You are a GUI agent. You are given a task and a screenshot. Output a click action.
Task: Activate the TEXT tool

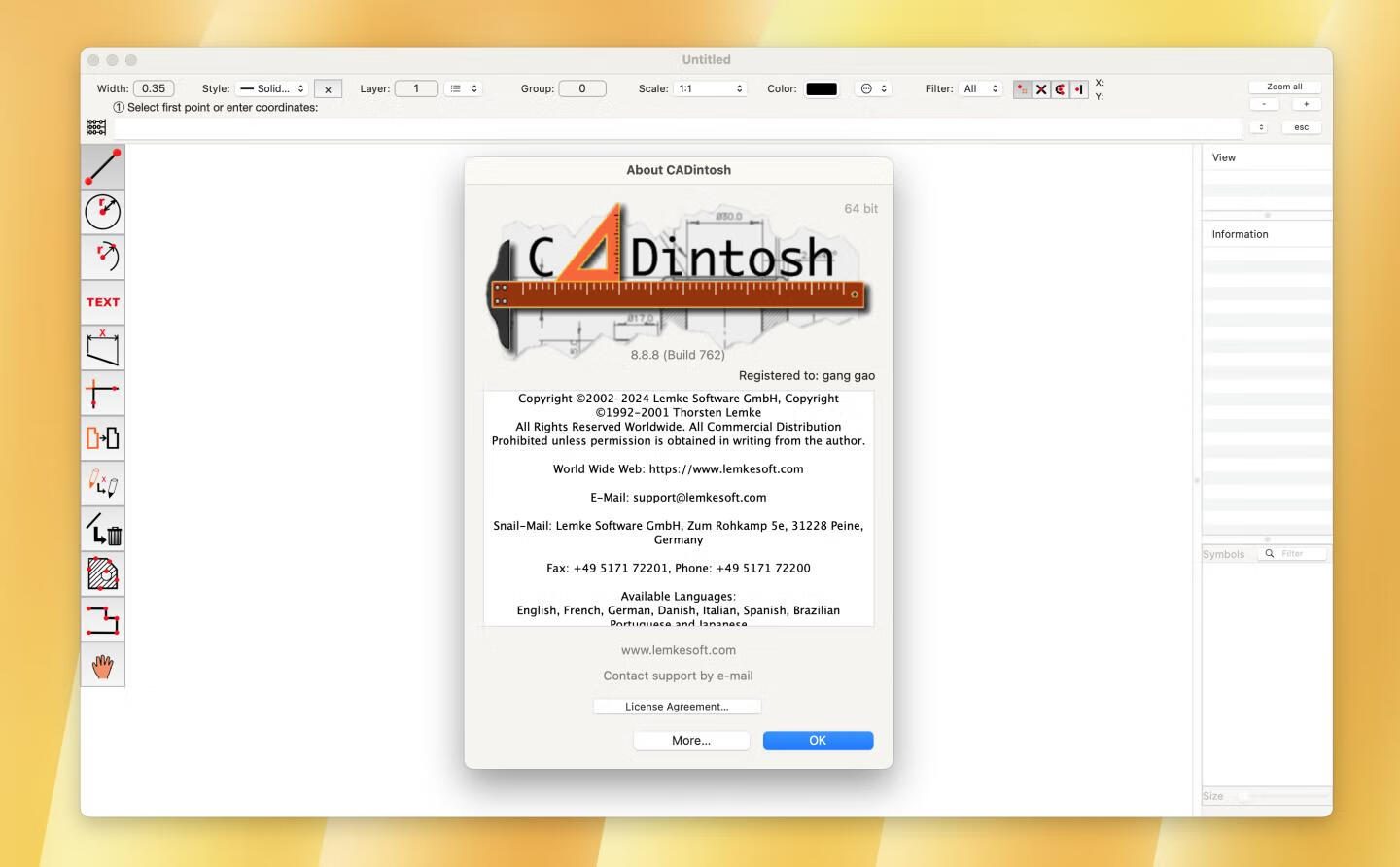102,302
